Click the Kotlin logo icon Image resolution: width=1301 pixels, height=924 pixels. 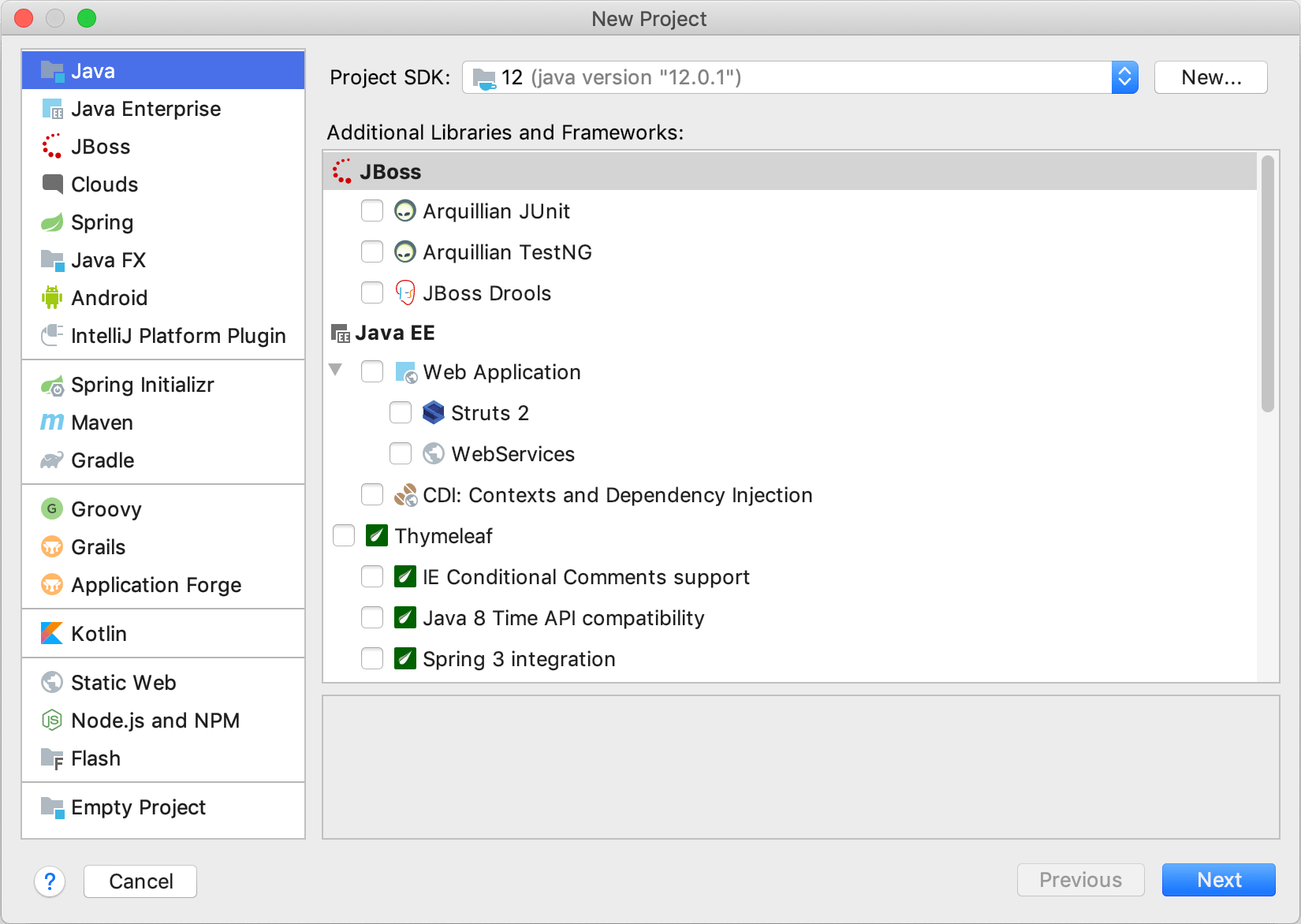(x=52, y=634)
